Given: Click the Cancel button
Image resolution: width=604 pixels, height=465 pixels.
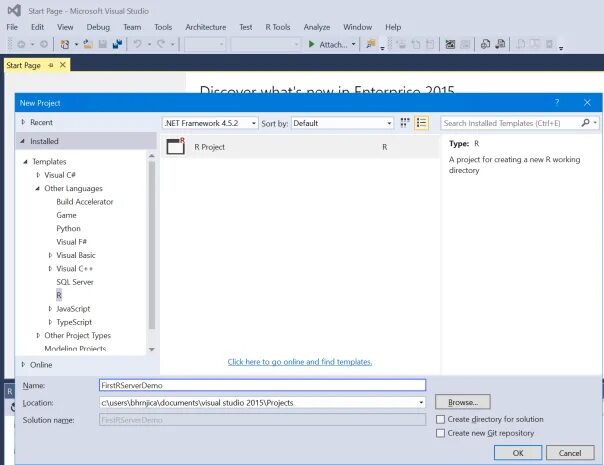Looking at the screenshot, I should click(x=570, y=453).
